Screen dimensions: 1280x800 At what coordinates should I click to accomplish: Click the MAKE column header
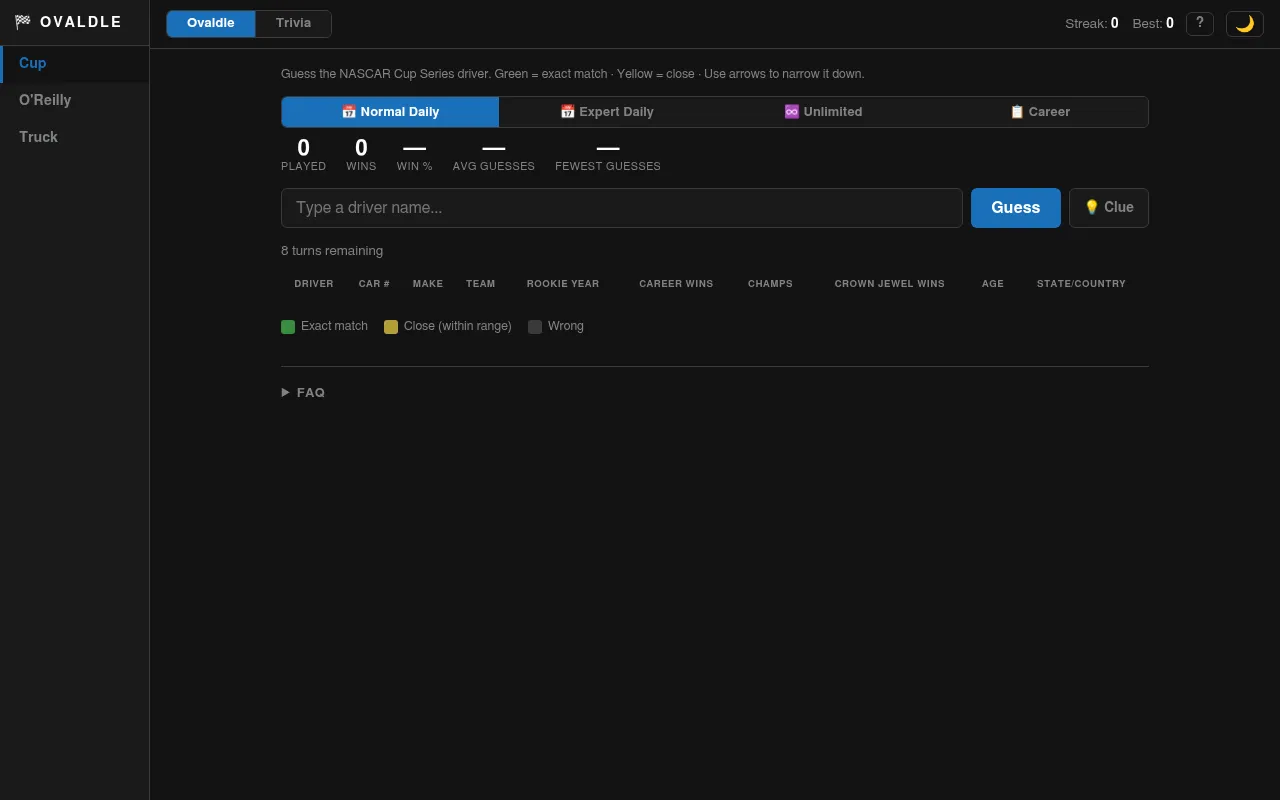428,284
